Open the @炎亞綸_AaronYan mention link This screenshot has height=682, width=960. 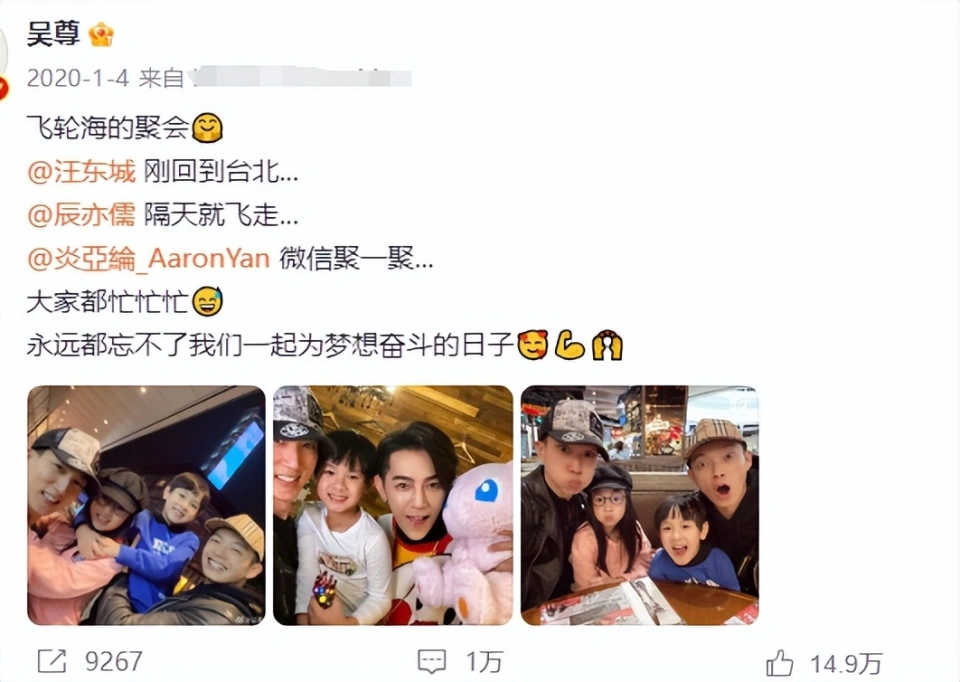[149, 259]
